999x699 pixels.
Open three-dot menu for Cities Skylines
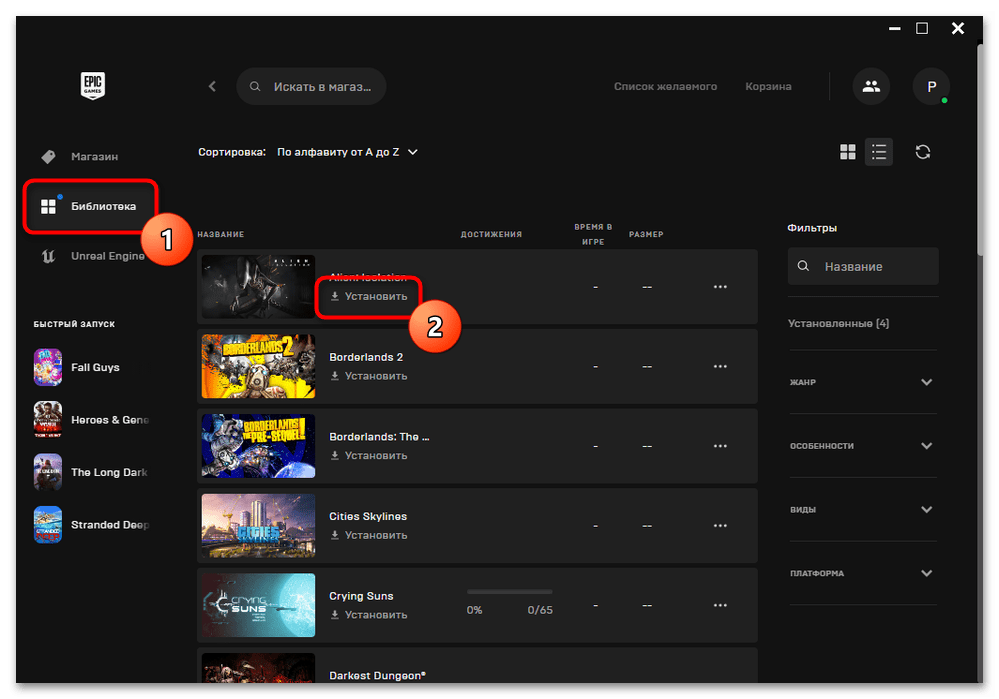(720, 526)
